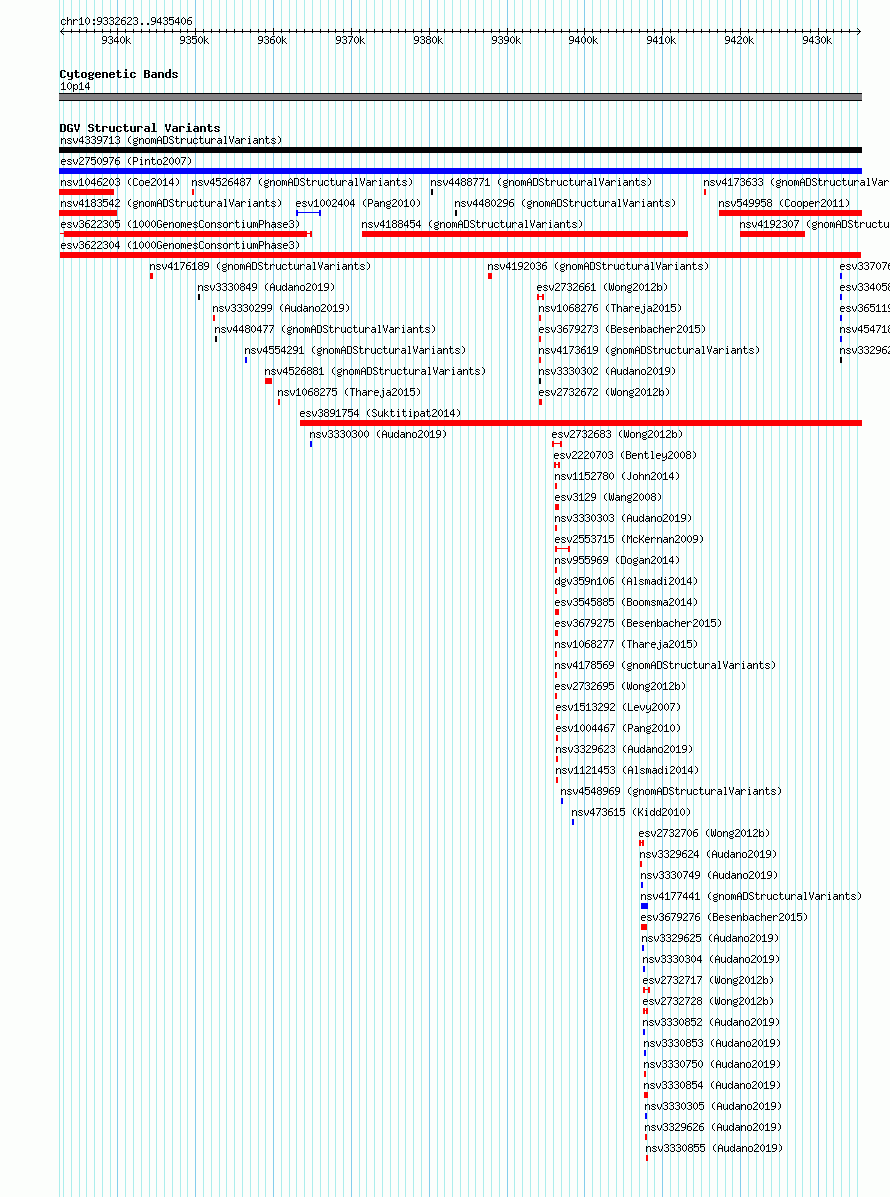The image size is (890, 1197).
Task: Open esv3679276 (Besenbacher2015) variant label
Action: [724, 917]
